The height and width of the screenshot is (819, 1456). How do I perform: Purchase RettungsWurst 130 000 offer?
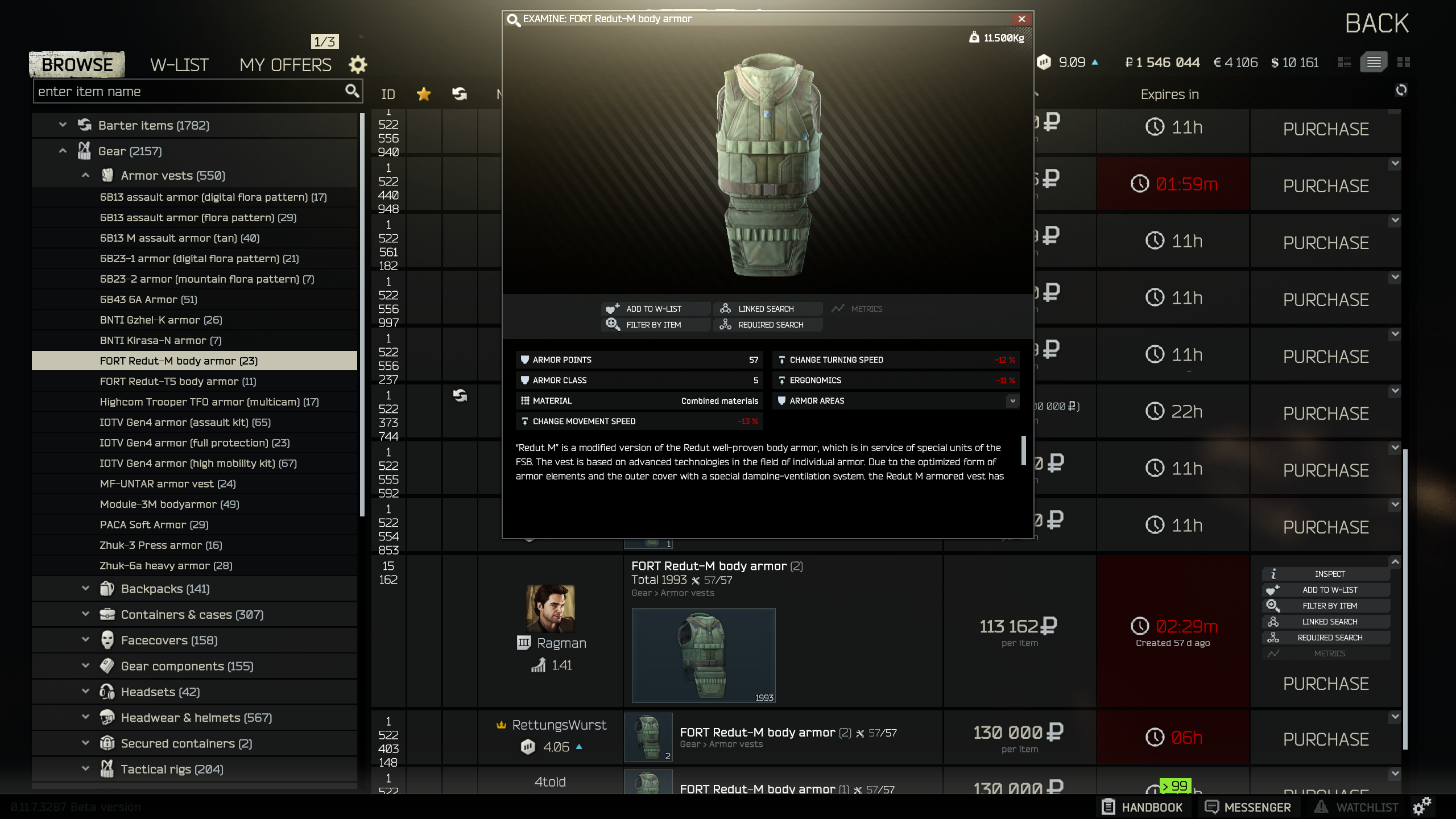click(1326, 739)
